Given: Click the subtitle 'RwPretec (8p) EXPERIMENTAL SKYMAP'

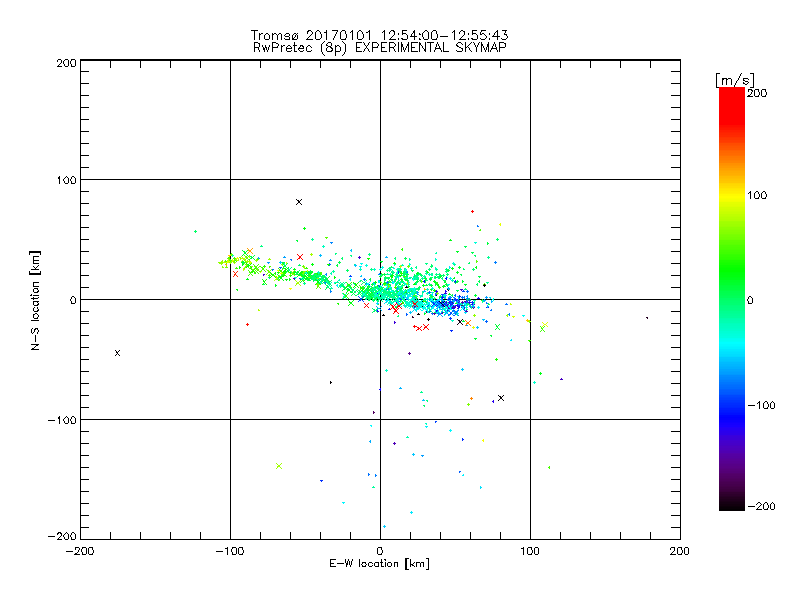Looking at the screenshot, I should click(379, 48).
